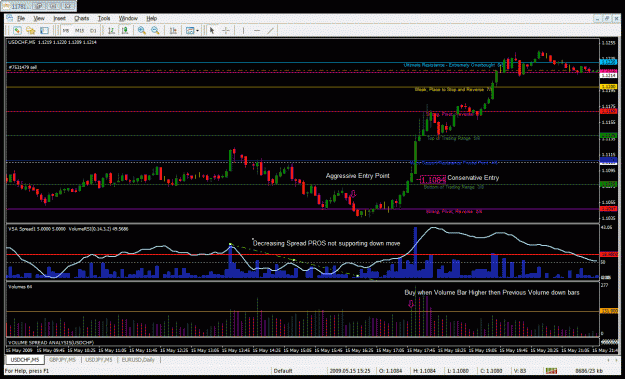Click the VSA Spread1 indicator label
The height and width of the screenshot is (379, 625).
[68, 229]
